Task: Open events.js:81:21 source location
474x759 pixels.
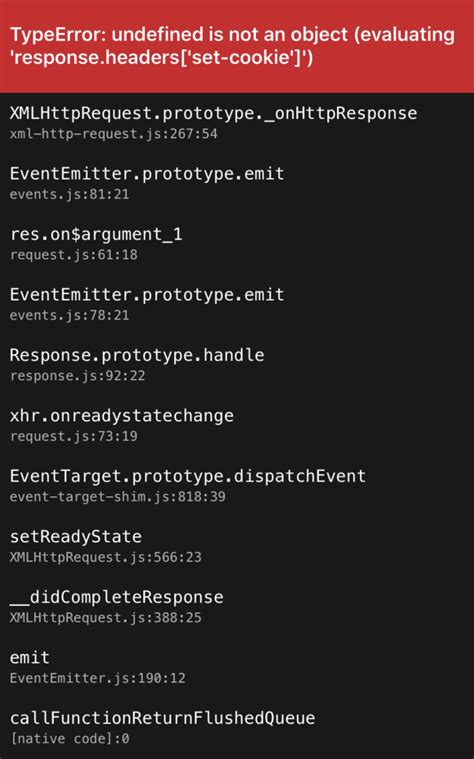Action: click(x=70, y=195)
